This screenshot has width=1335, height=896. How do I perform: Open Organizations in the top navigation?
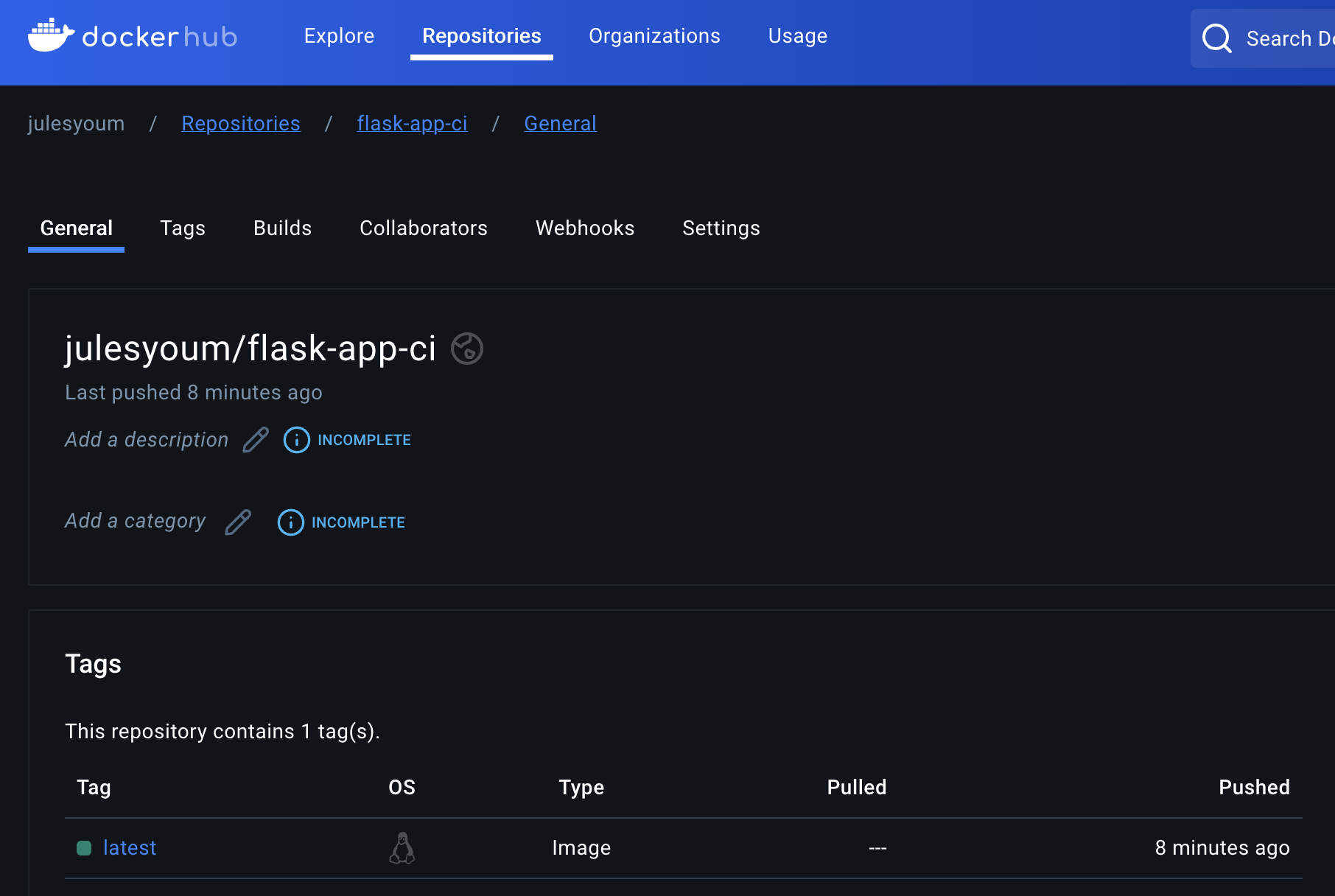pyautogui.click(x=654, y=36)
